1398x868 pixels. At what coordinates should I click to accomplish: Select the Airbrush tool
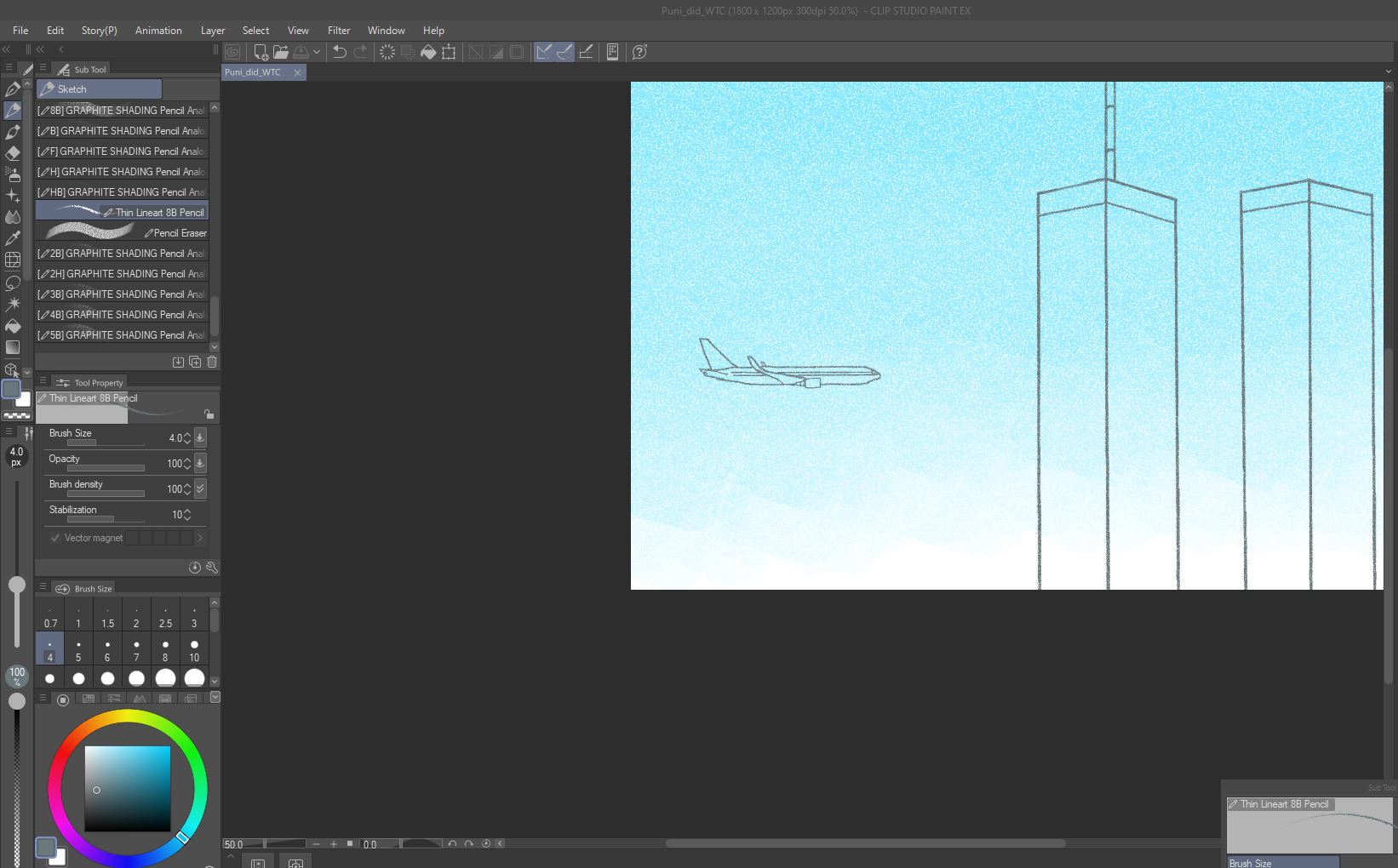tap(13, 174)
